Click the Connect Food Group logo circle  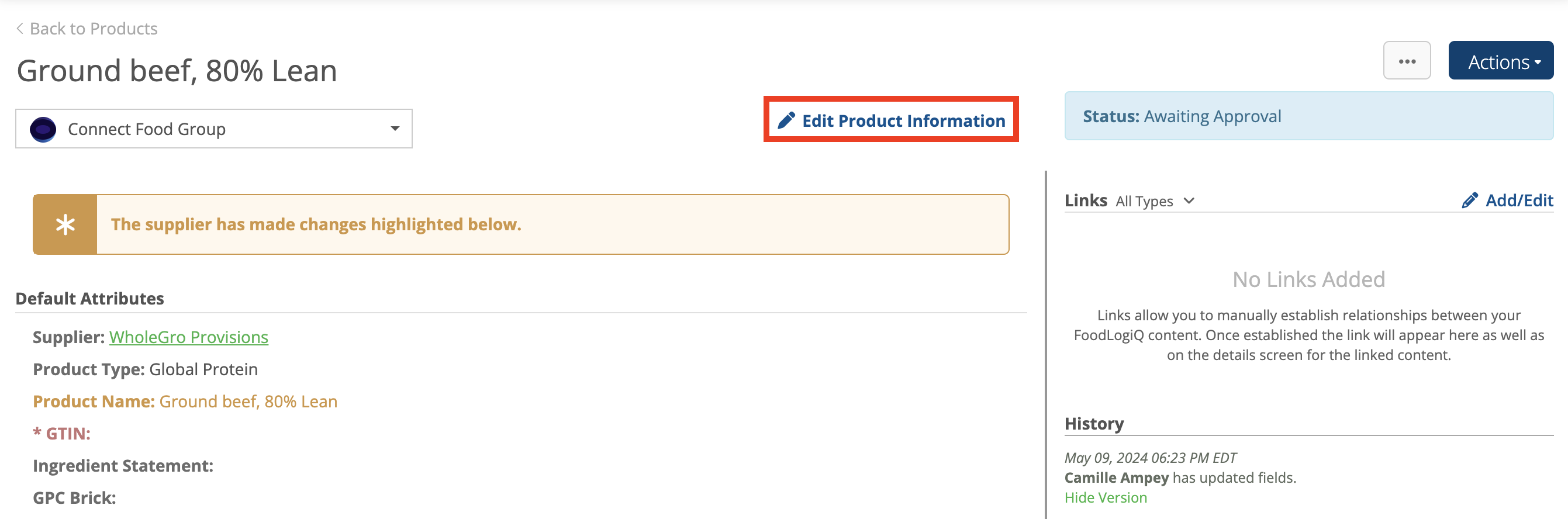pos(43,129)
